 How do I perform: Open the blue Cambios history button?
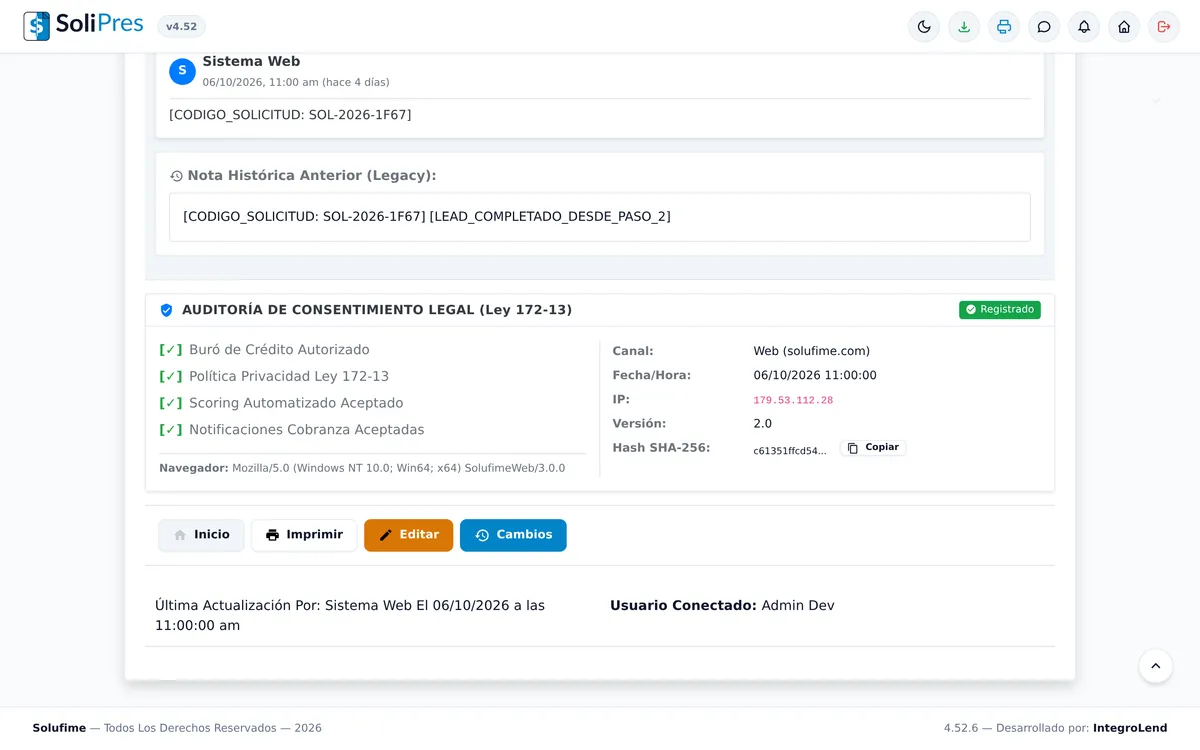click(x=513, y=535)
